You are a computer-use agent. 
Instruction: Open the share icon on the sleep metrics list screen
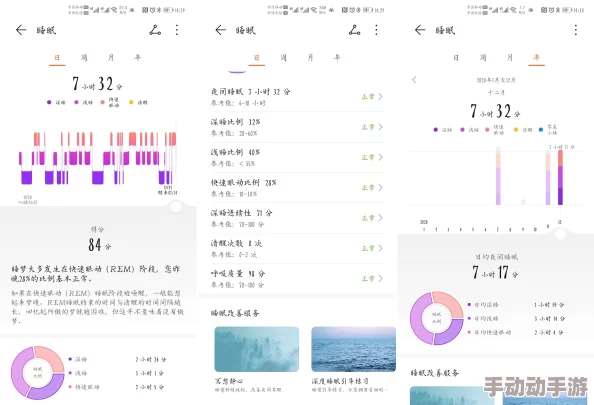click(x=355, y=30)
